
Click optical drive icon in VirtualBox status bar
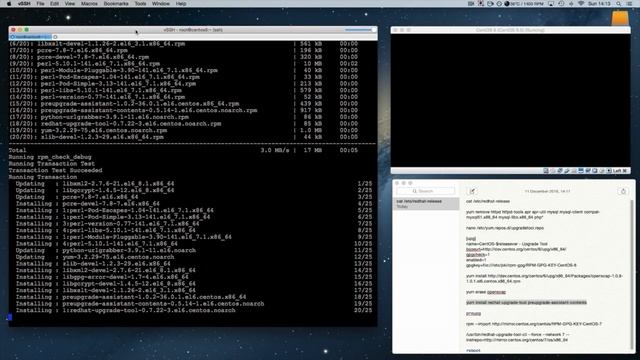553,171
